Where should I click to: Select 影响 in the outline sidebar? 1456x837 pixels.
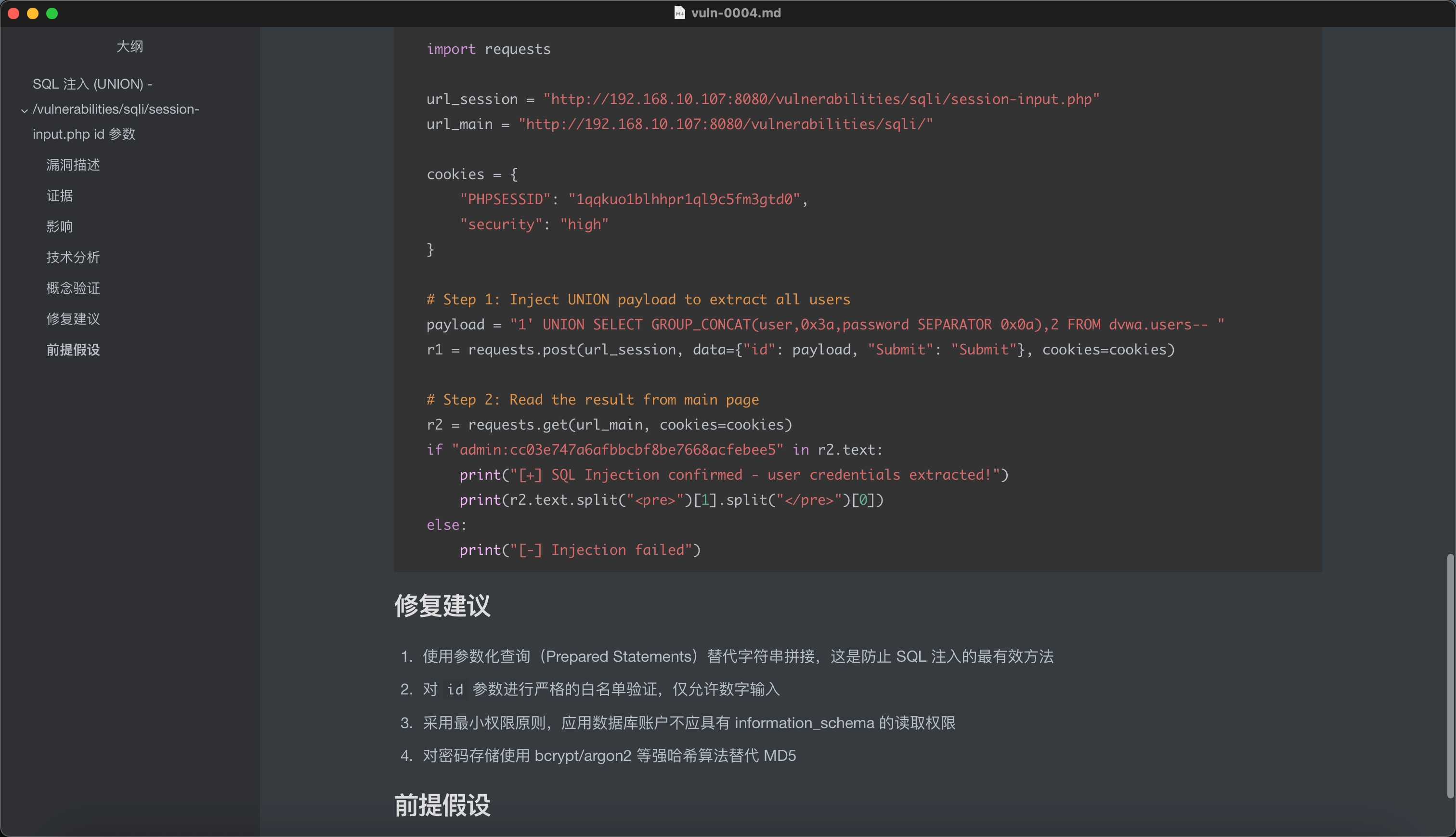60,226
